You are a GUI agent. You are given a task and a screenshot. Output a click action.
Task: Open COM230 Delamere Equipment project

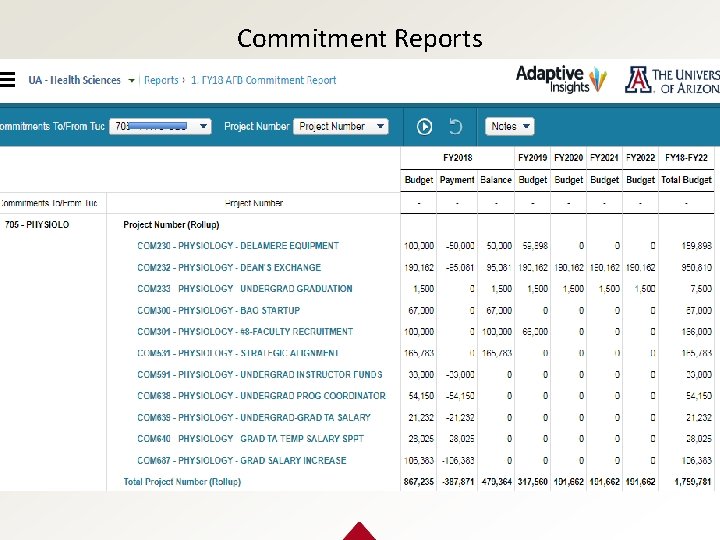238,246
